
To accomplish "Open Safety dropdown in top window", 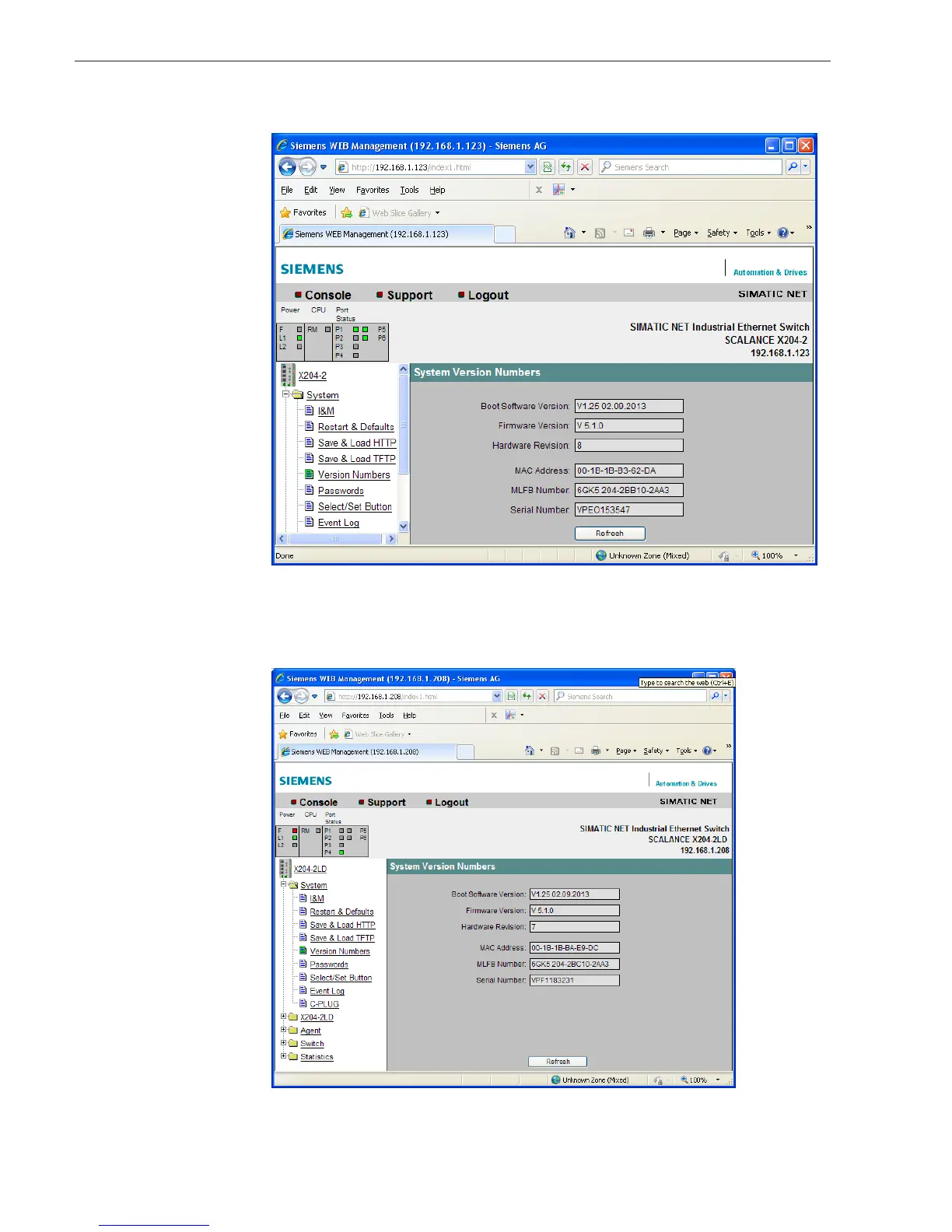I will [722, 233].
